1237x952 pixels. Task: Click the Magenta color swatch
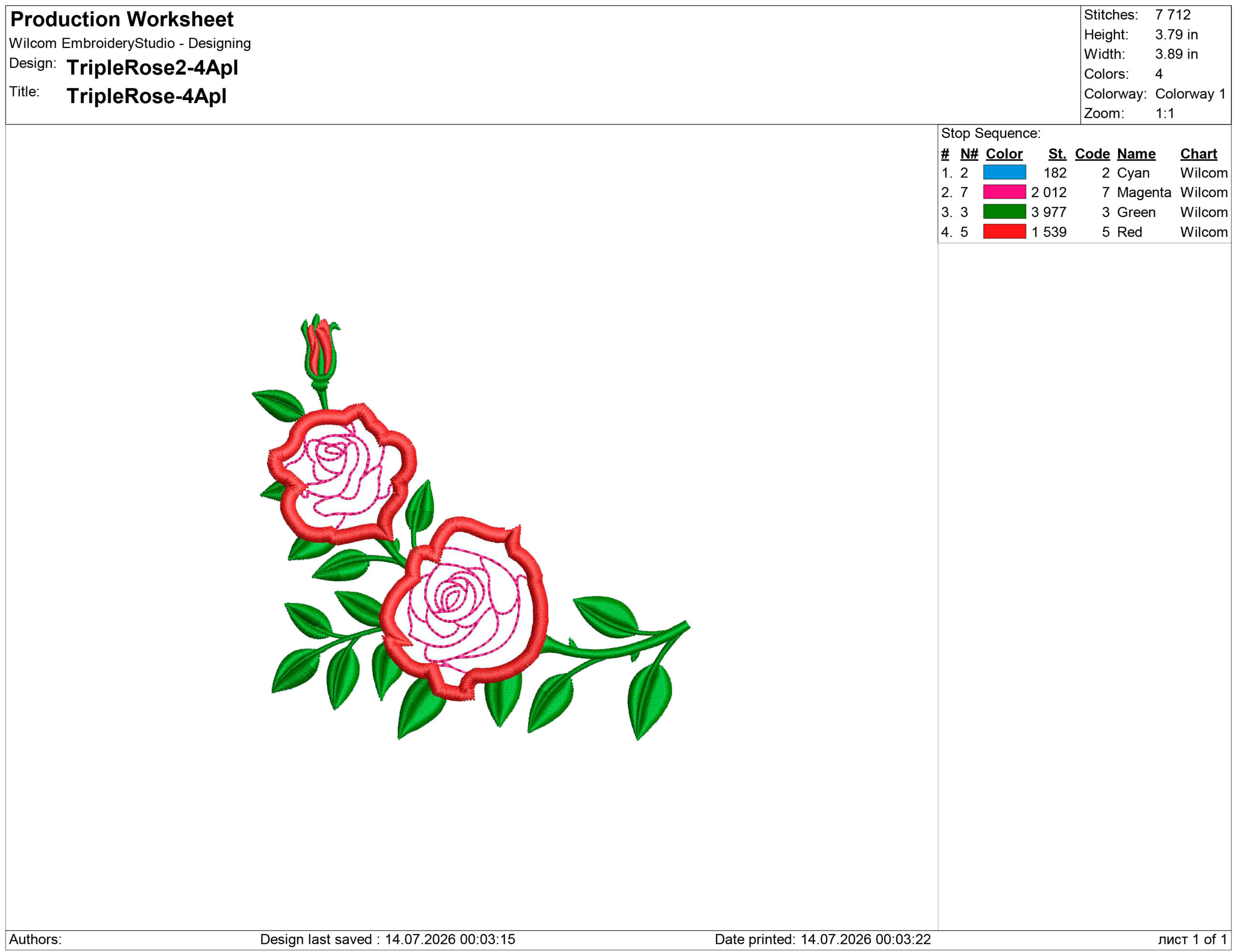click(x=1004, y=192)
